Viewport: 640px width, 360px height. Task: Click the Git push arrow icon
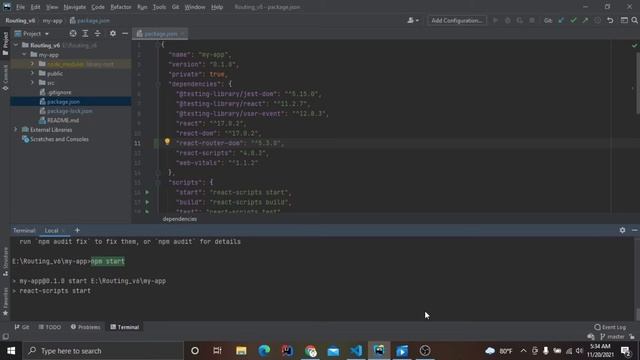(x=585, y=20)
